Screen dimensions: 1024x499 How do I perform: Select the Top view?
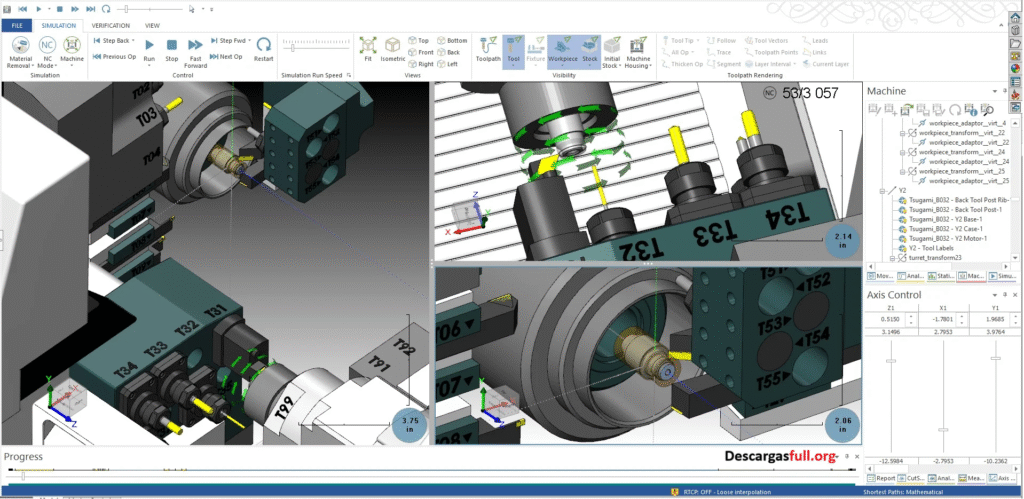pyautogui.click(x=419, y=40)
